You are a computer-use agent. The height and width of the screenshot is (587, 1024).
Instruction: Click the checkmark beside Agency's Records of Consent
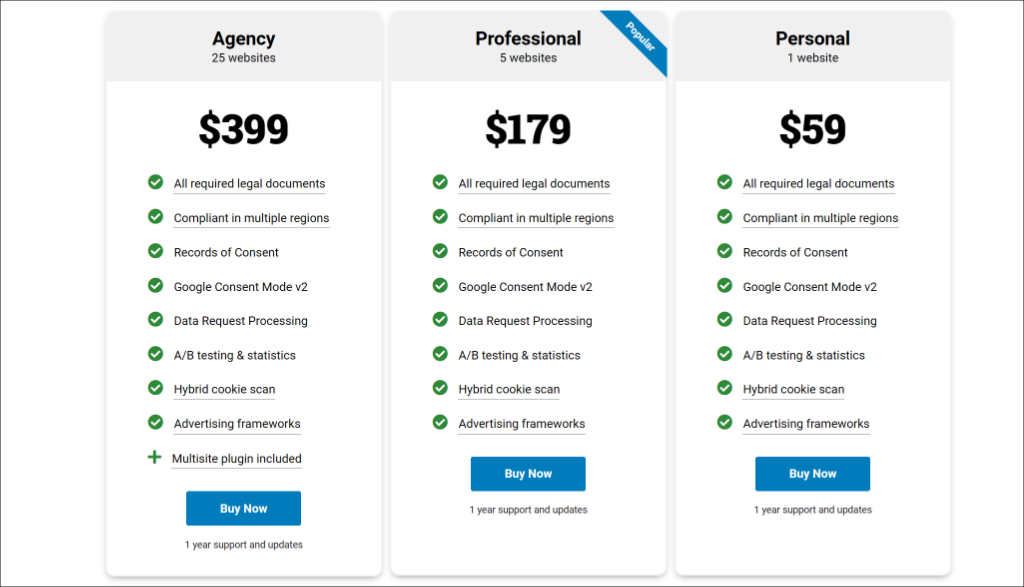pyautogui.click(x=155, y=252)
